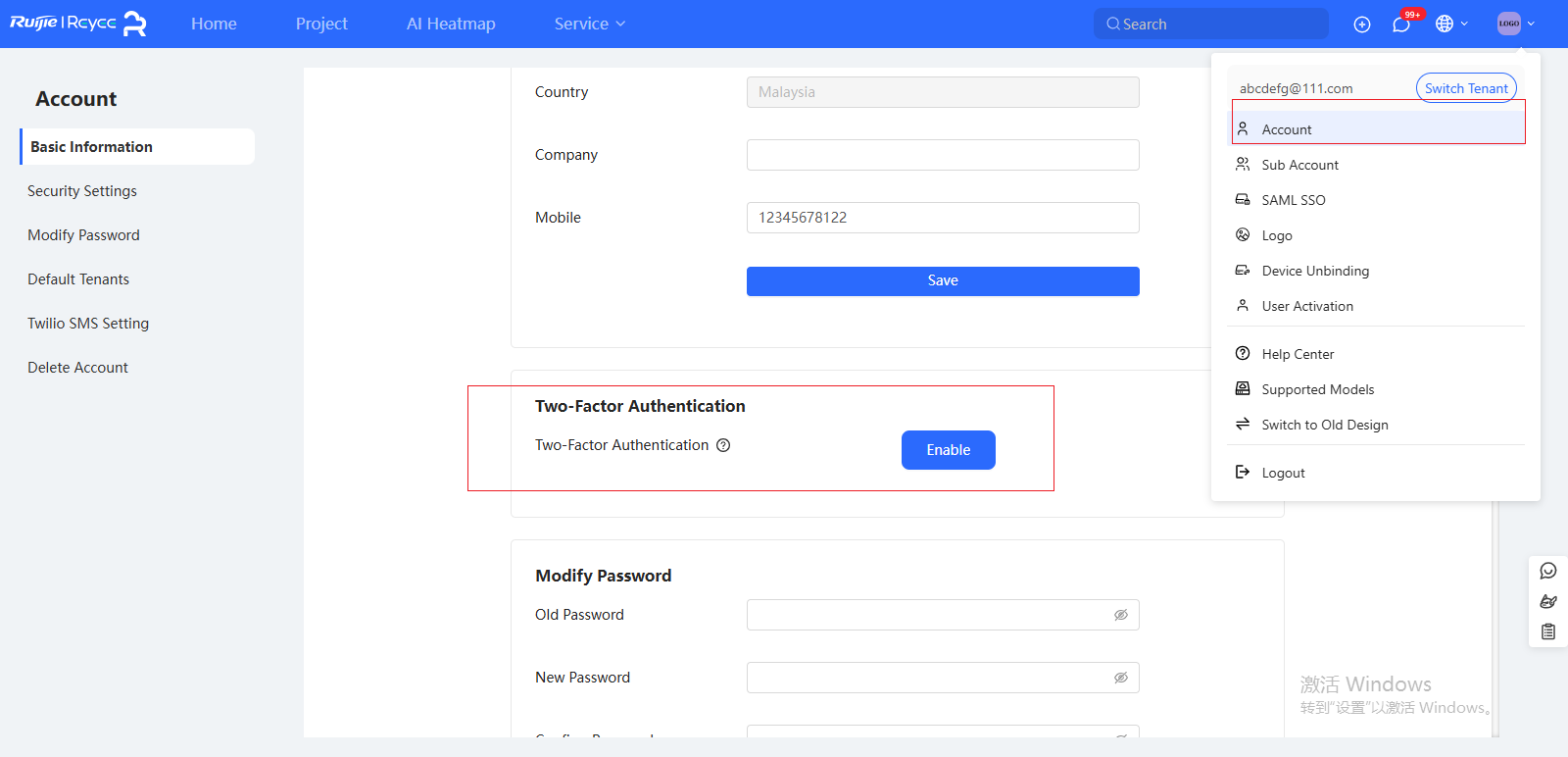
Task: Click the feedback pencil icon on the right edge
Action: [x=1548, y=601]
